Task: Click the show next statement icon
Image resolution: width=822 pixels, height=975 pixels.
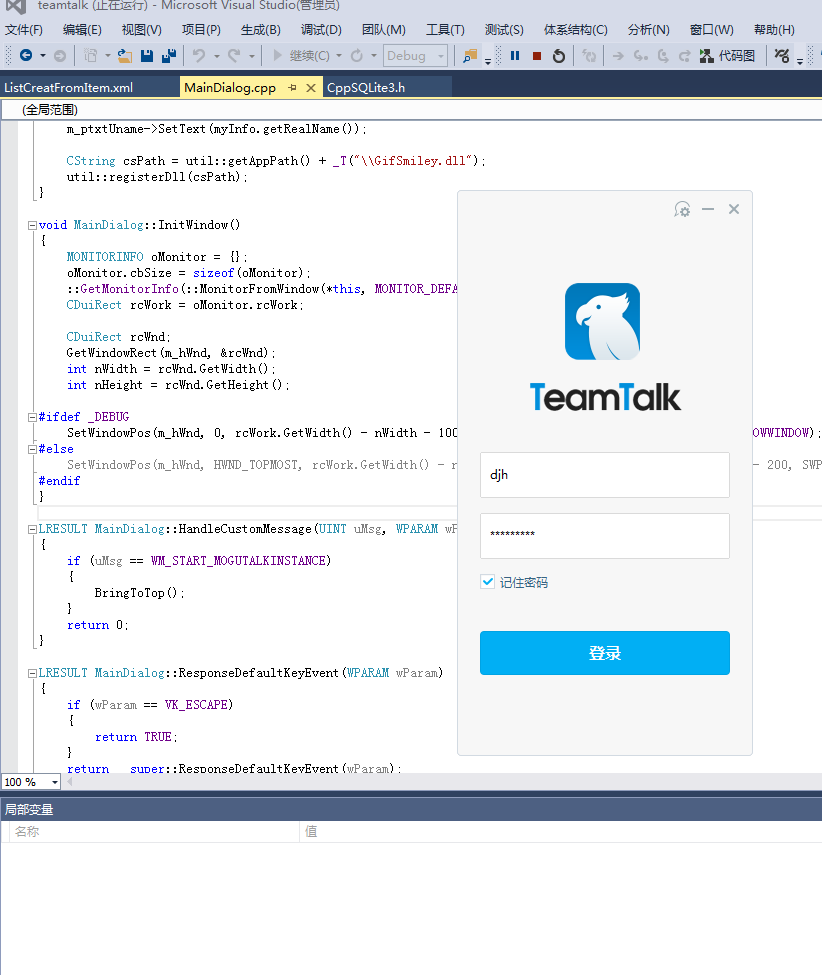Action: [618, 56]
